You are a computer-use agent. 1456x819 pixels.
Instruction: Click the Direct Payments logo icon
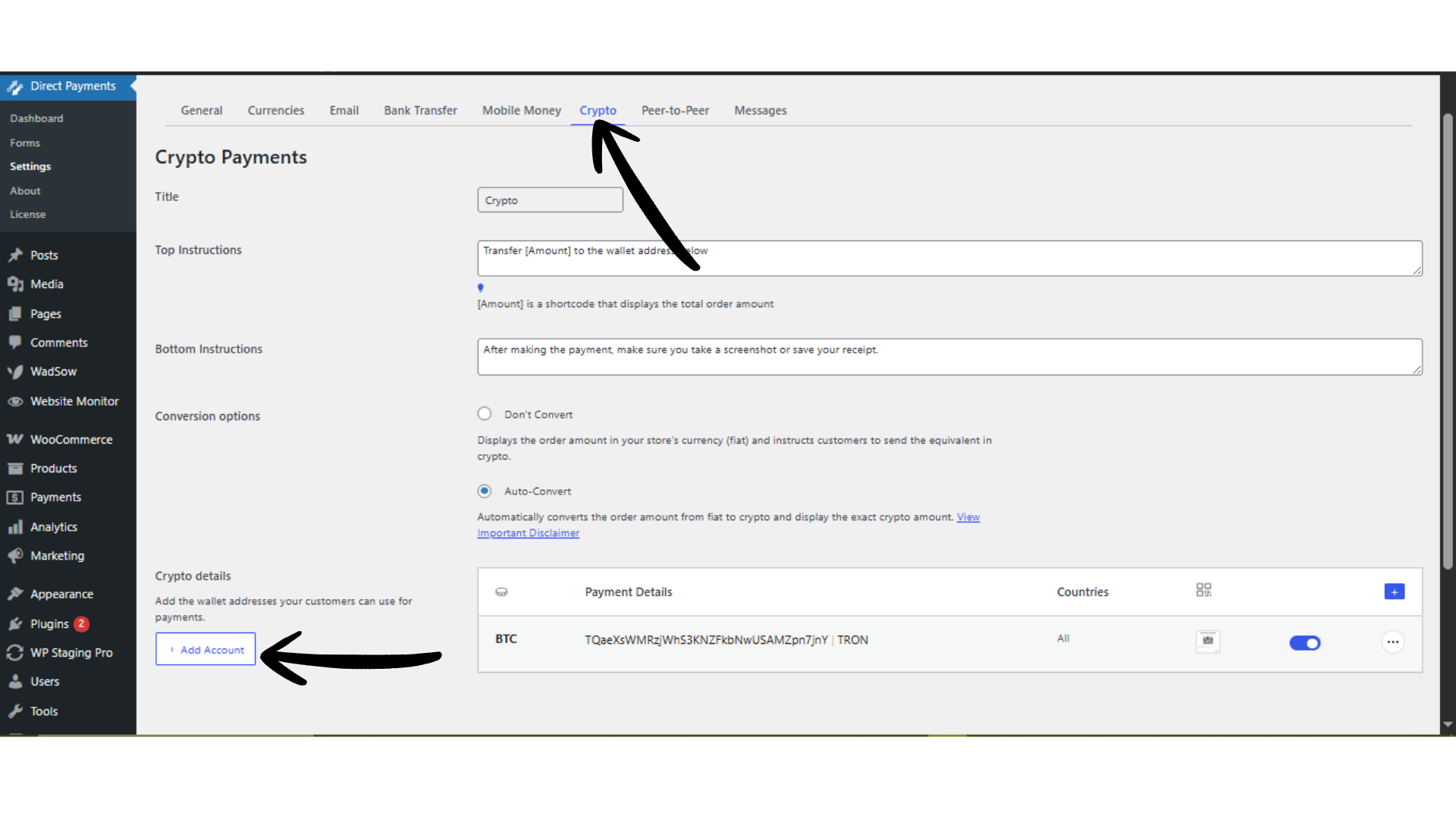click(15, 87)
